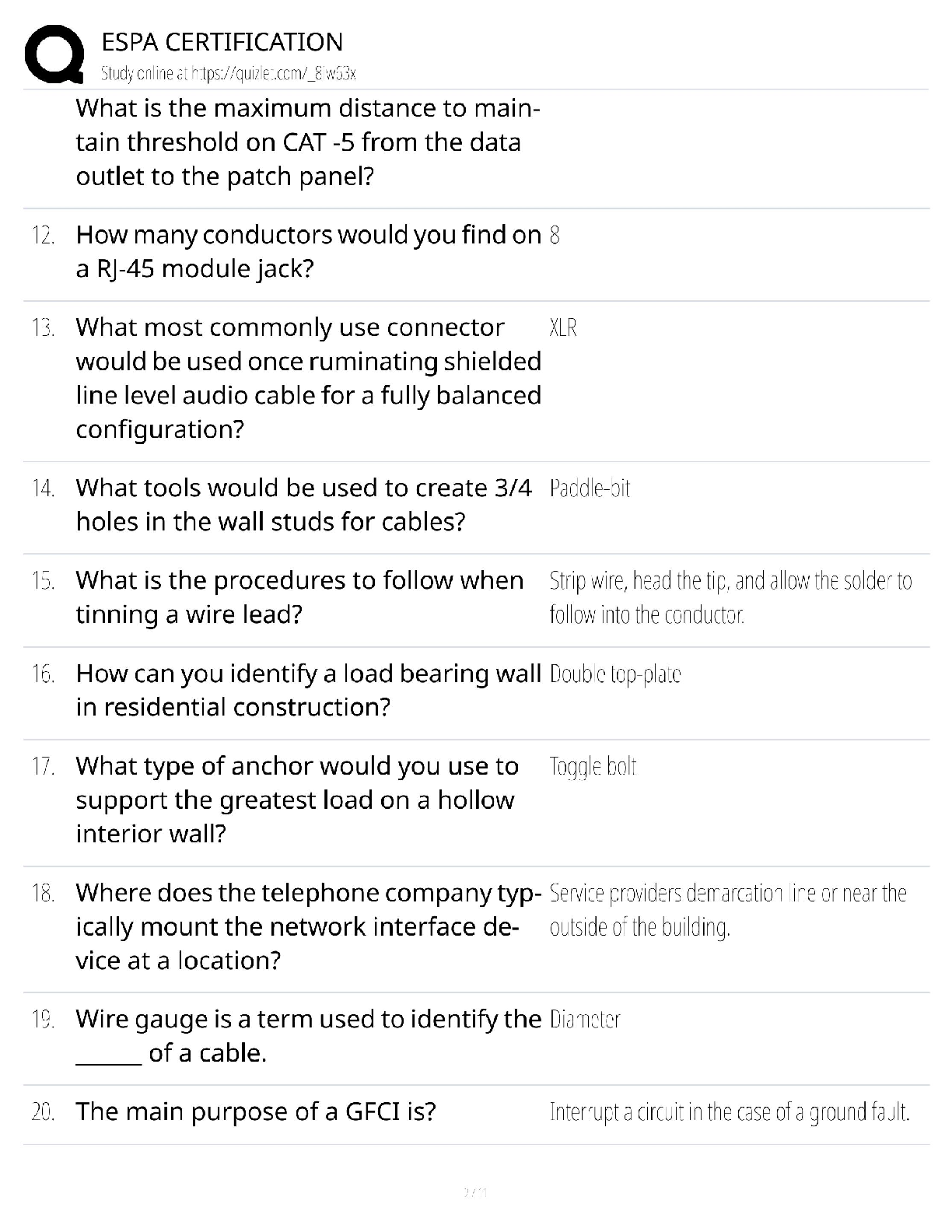The image size is (952, 1232).
Task: Select the 3/4 holes in wall studs question
Action: [303, 505]
